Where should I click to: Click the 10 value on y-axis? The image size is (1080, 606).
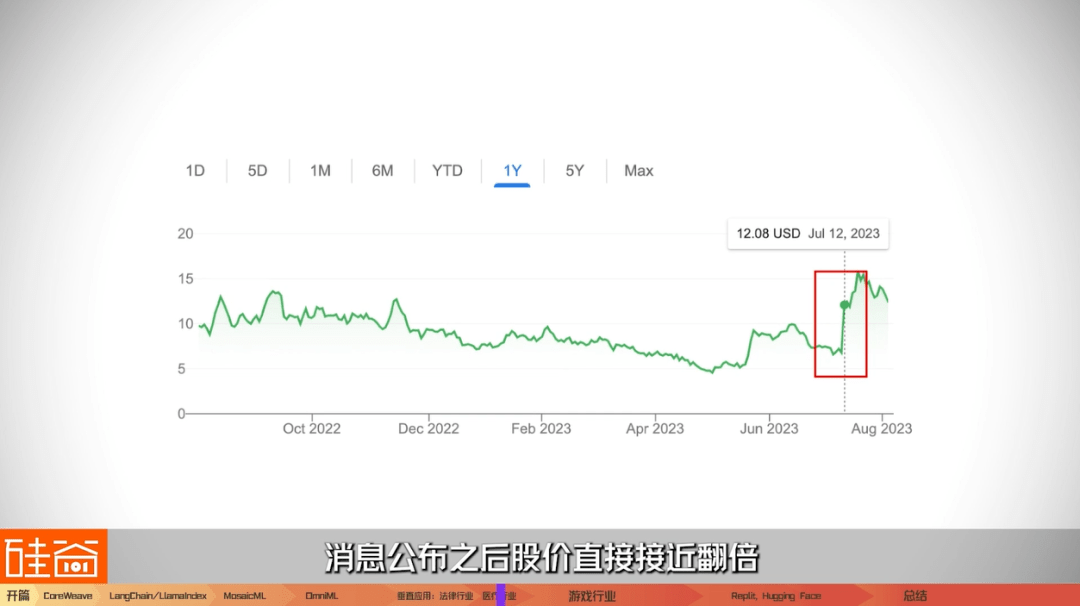(x=185, y=324)
